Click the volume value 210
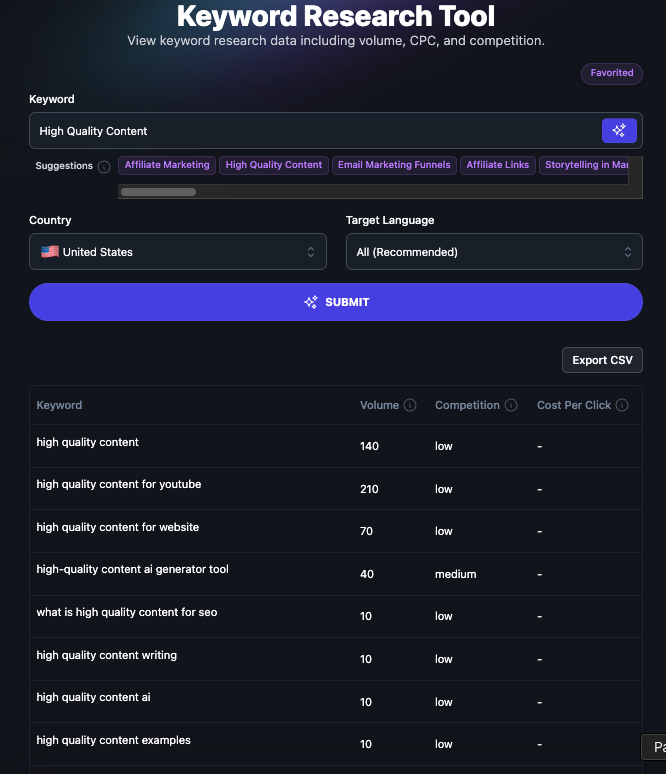The height and width of the screenshot is (774, 666). tap(369, 489)
